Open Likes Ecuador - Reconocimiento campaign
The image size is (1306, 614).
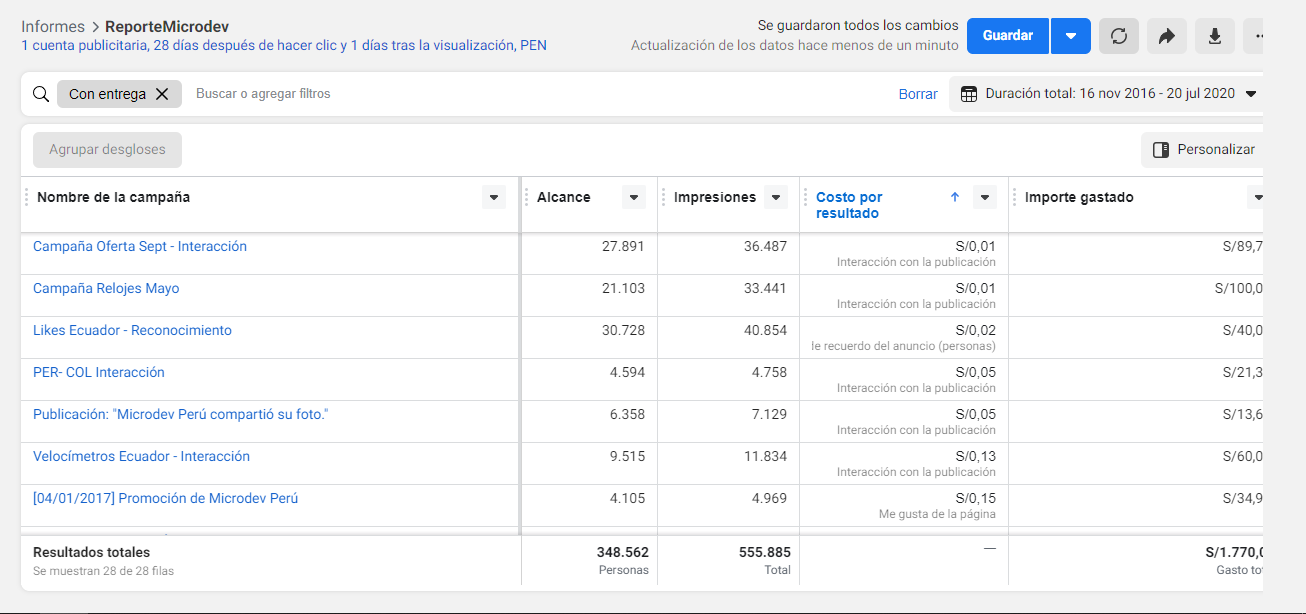coord(132,331)
